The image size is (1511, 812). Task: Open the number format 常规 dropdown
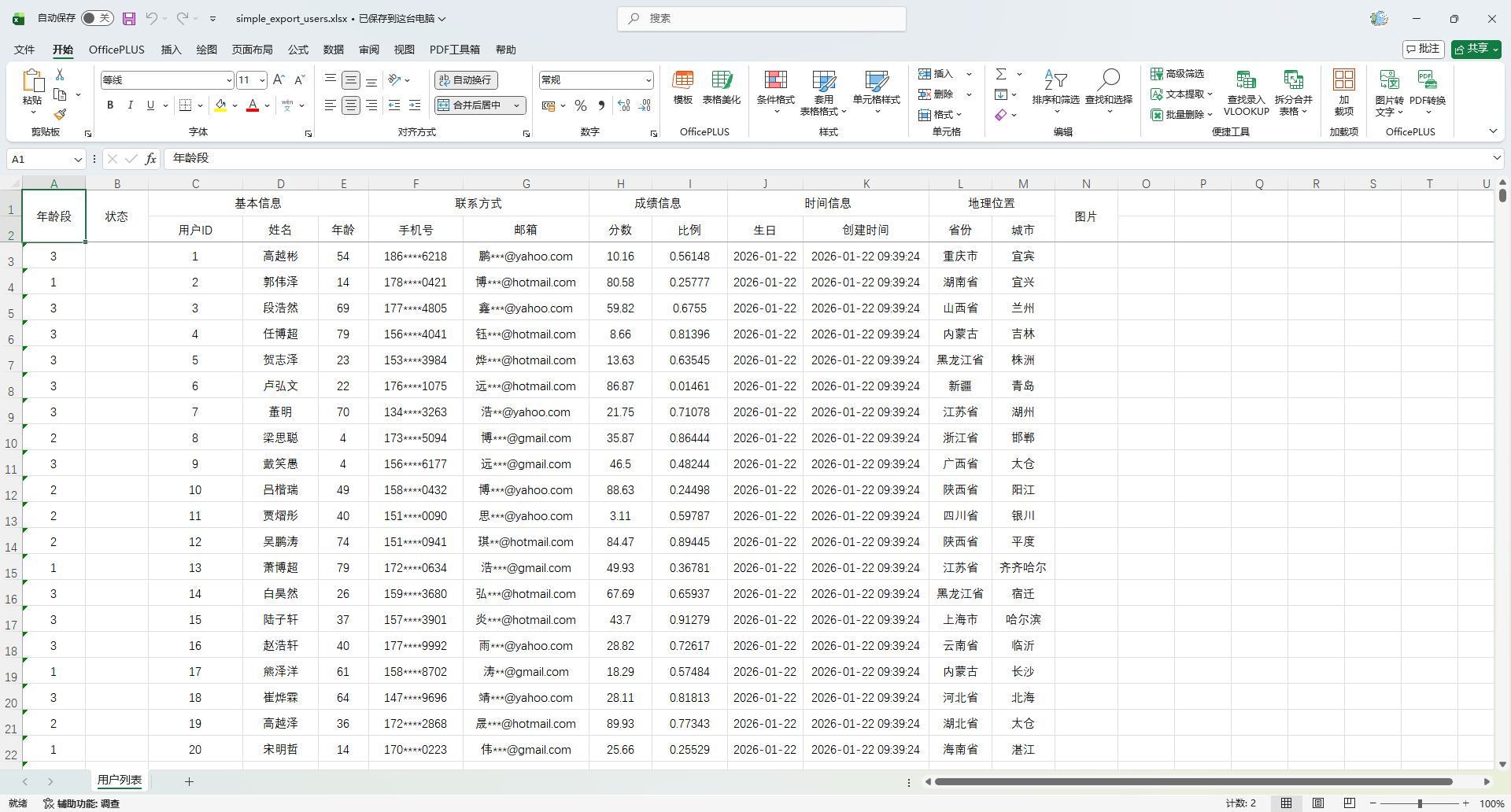tap(648, 80)
